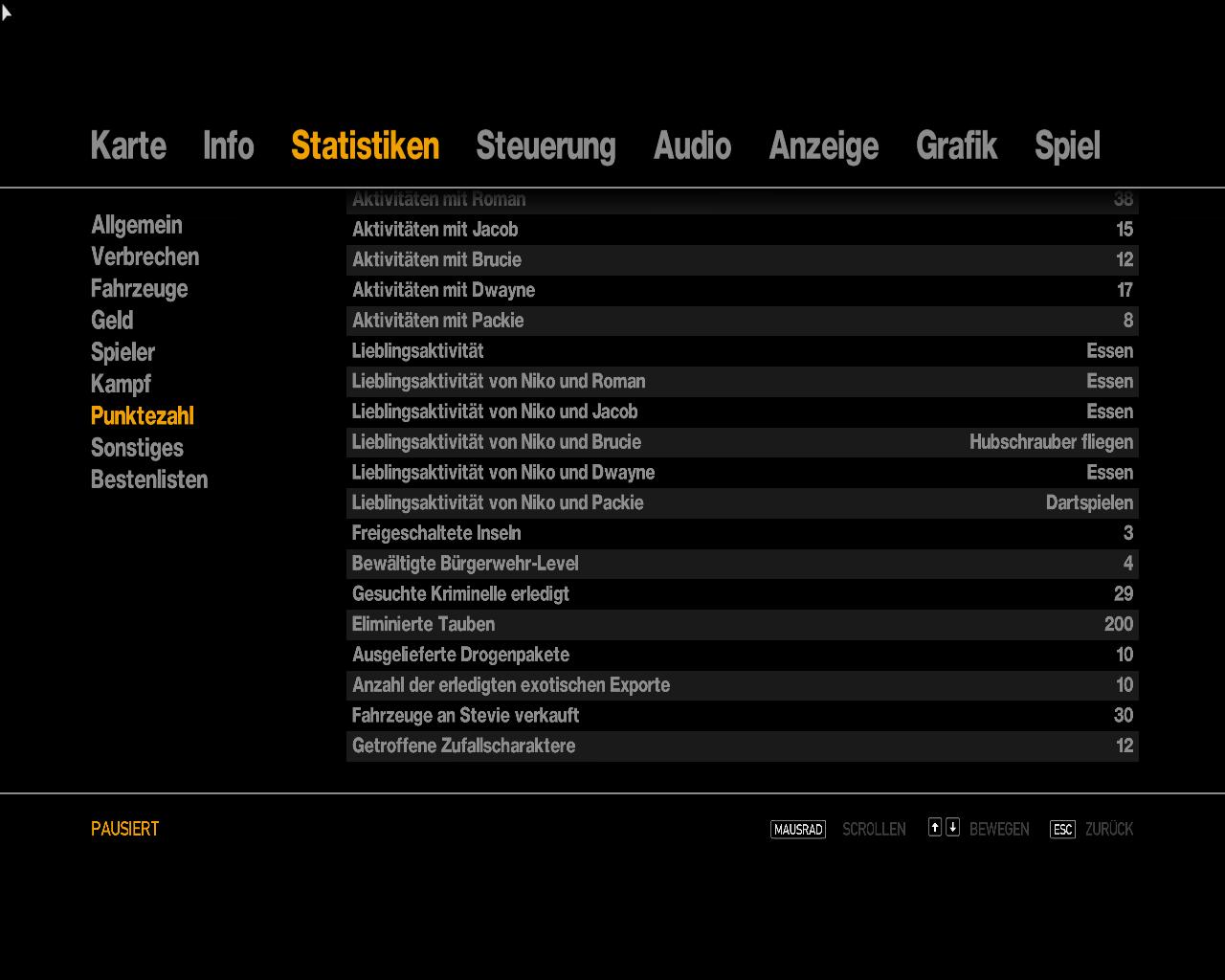This screenshot has height=980, width=1225.
Task: Switch to the Grafik tab
Action: (956, 146)
